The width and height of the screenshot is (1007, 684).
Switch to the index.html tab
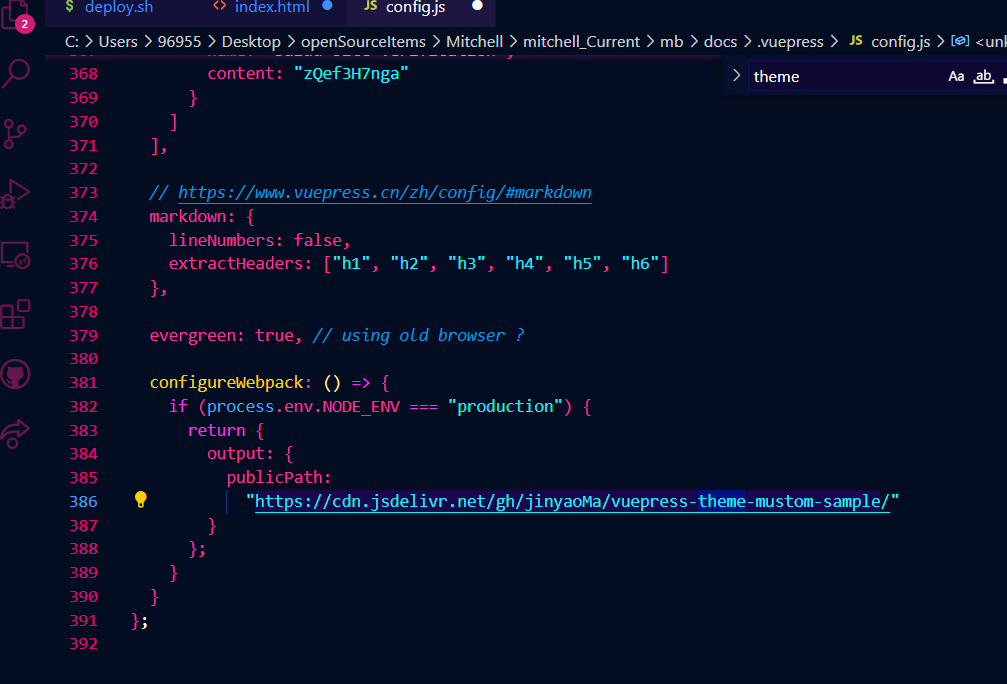[x=271, y=7]
